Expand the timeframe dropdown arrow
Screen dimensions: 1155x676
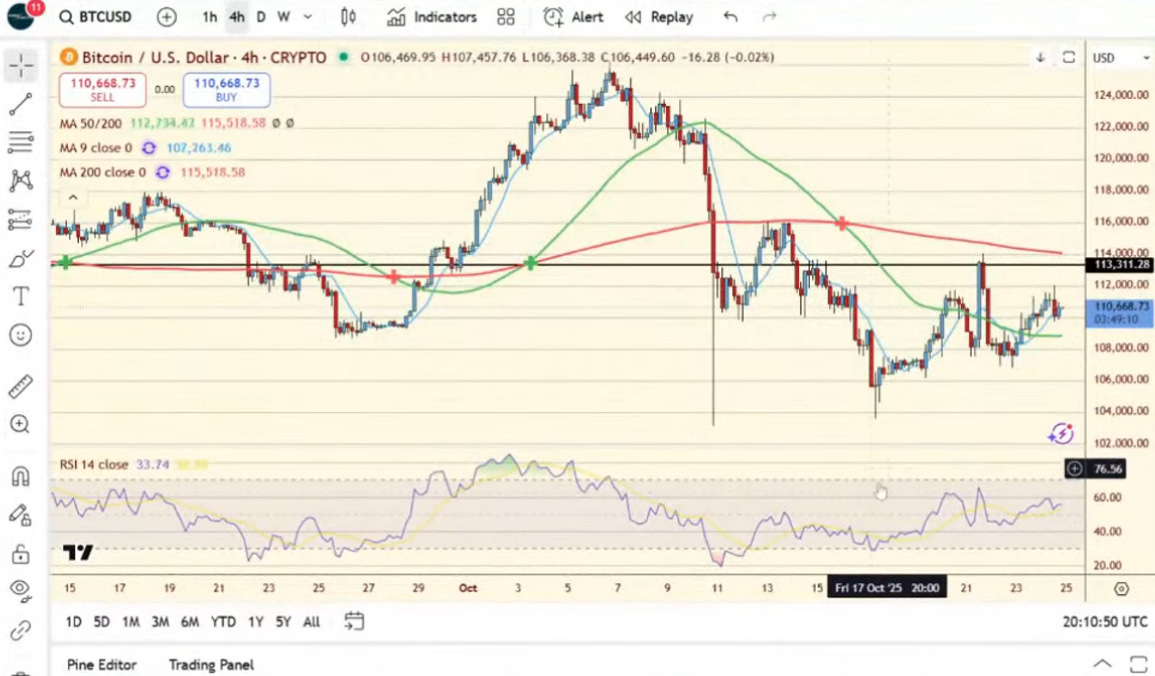tap(308, 16)
